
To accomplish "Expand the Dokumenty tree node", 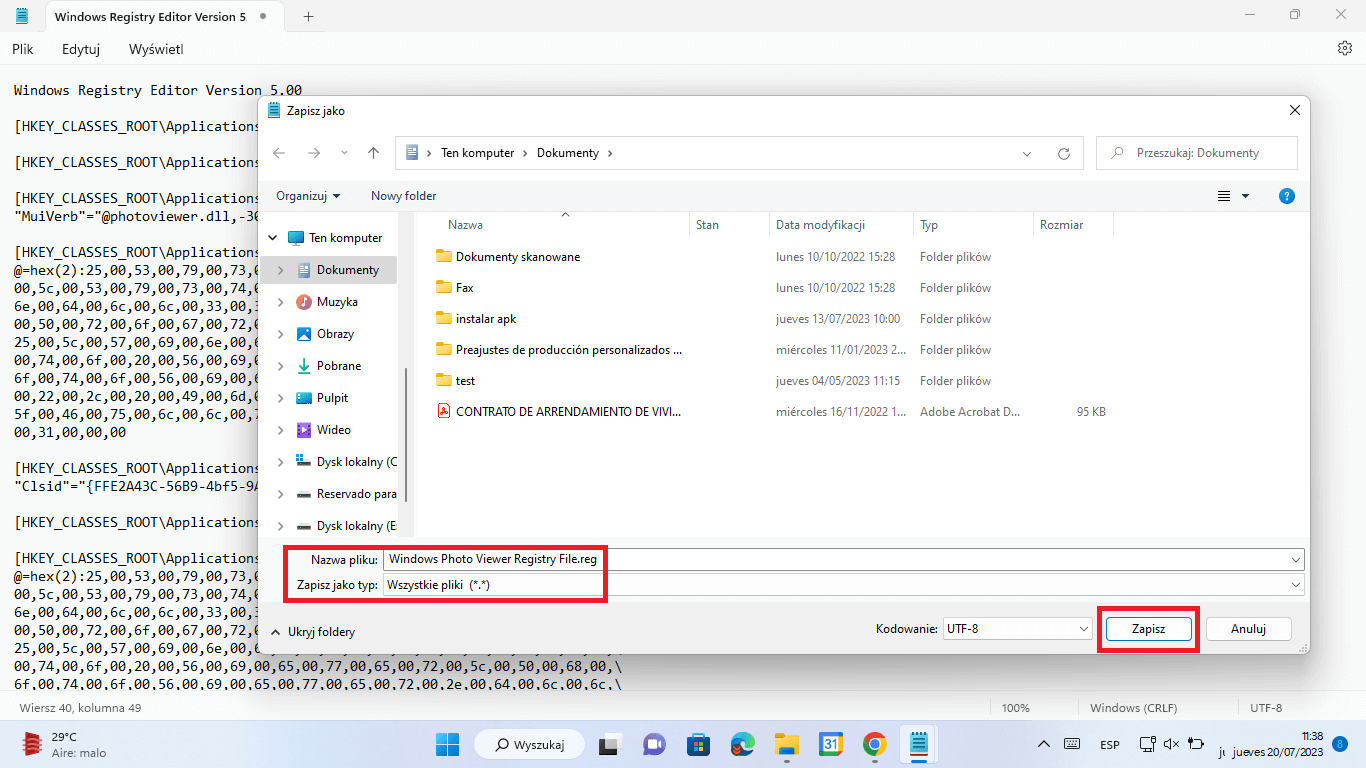I will click(281, 270).
